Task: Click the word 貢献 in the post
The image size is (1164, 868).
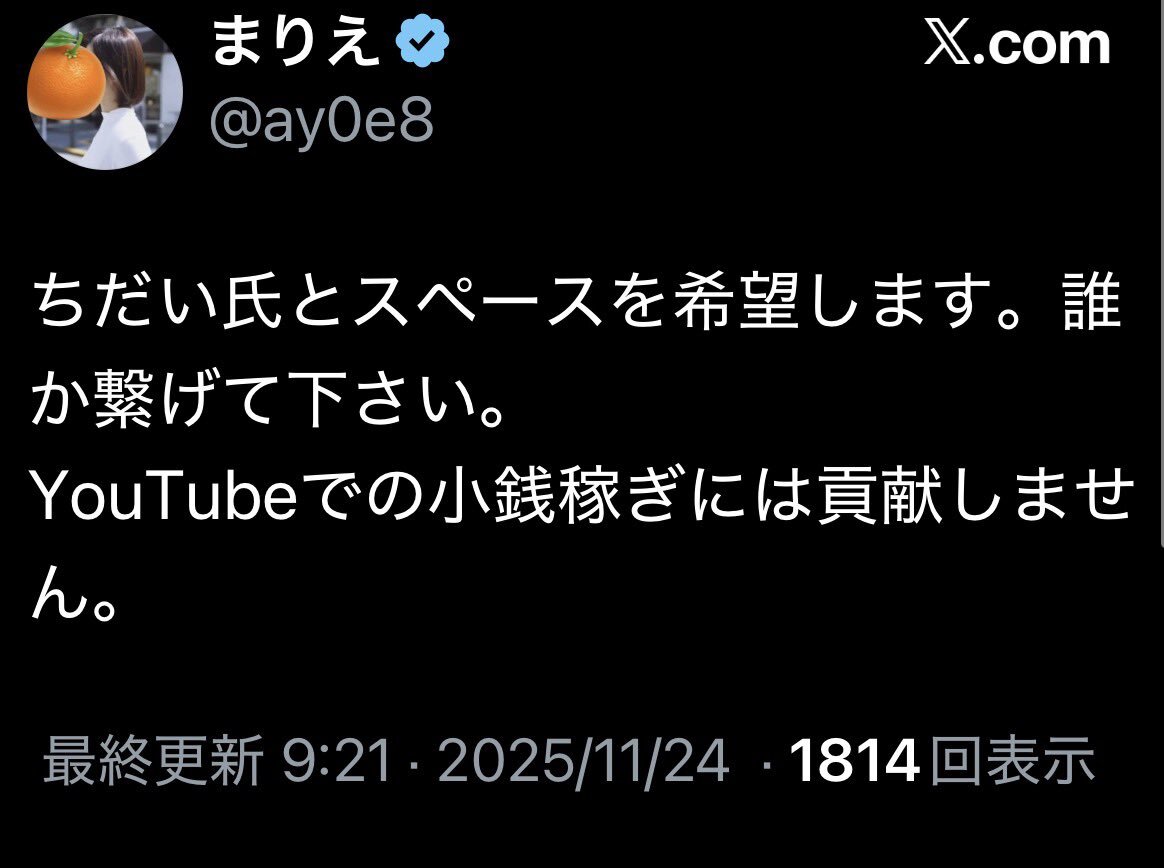Action: [880, 497]
